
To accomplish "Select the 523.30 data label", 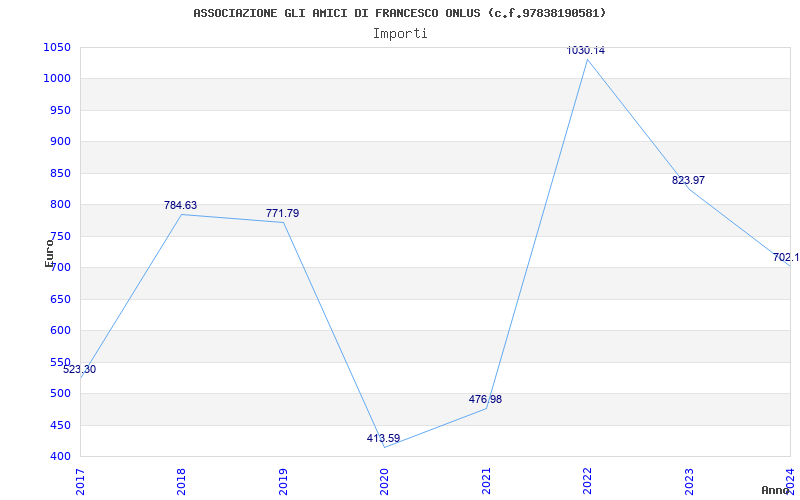I will coord(80,369).
